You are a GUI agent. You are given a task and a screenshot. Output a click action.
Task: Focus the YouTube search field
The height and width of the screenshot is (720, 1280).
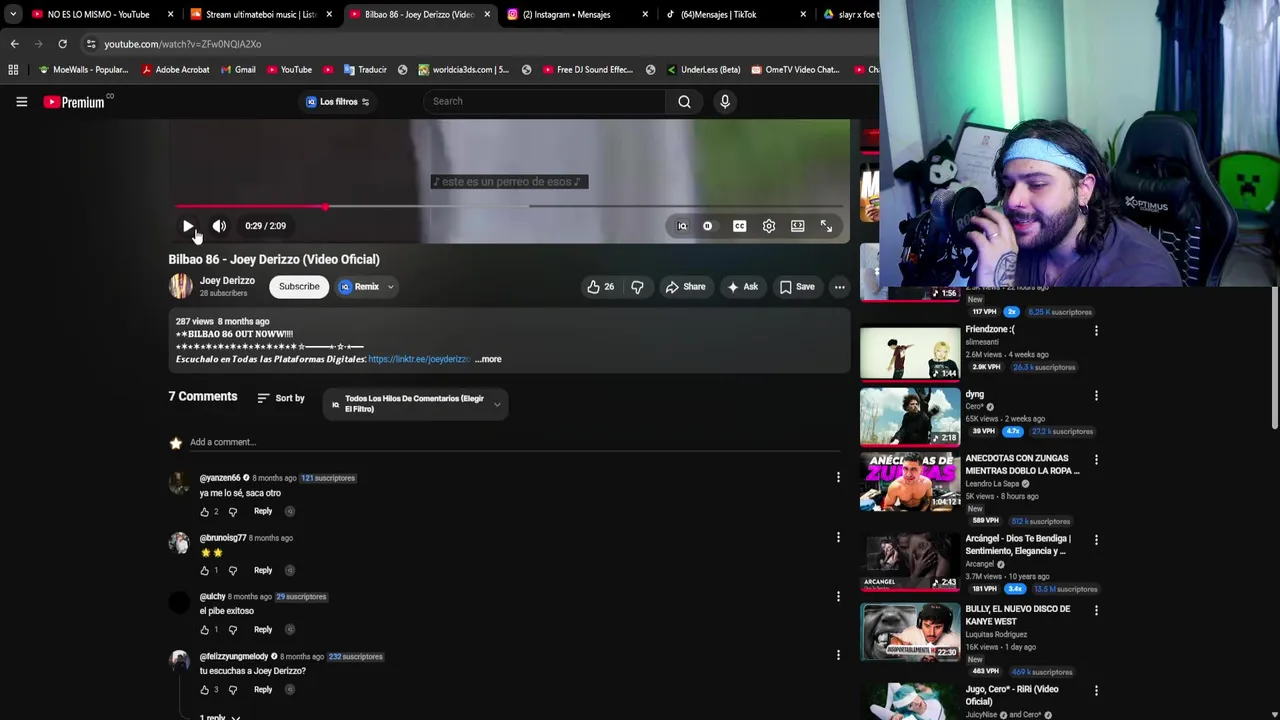coord(545,101)
